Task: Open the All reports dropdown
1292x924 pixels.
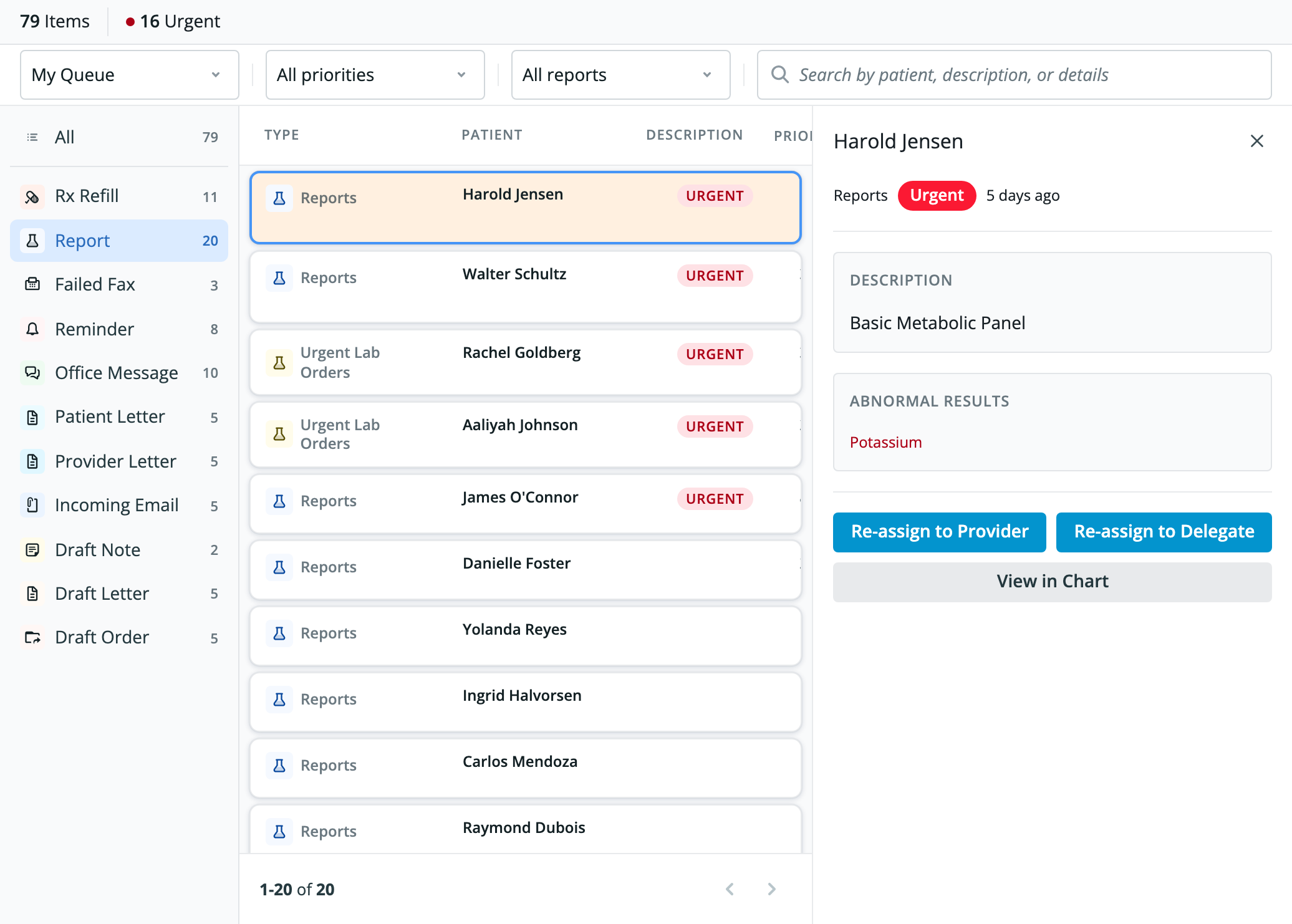Action: pos(621,75)
